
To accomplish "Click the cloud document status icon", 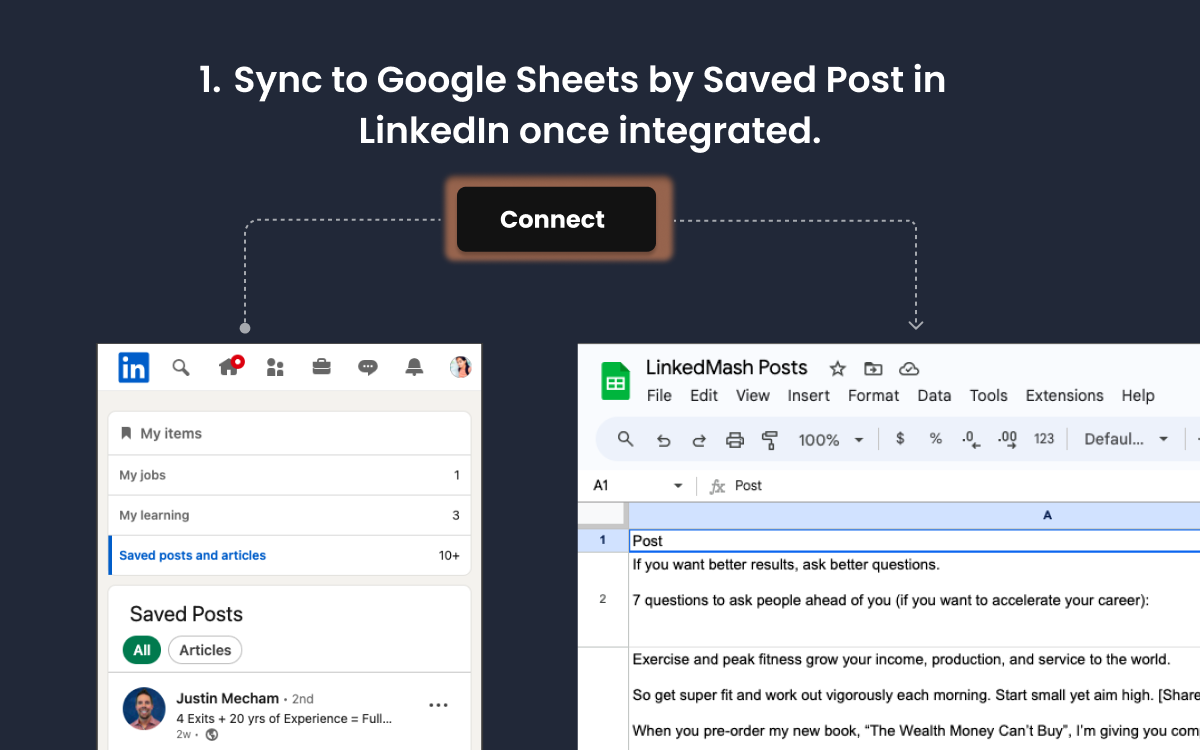I will click(909, 368).
